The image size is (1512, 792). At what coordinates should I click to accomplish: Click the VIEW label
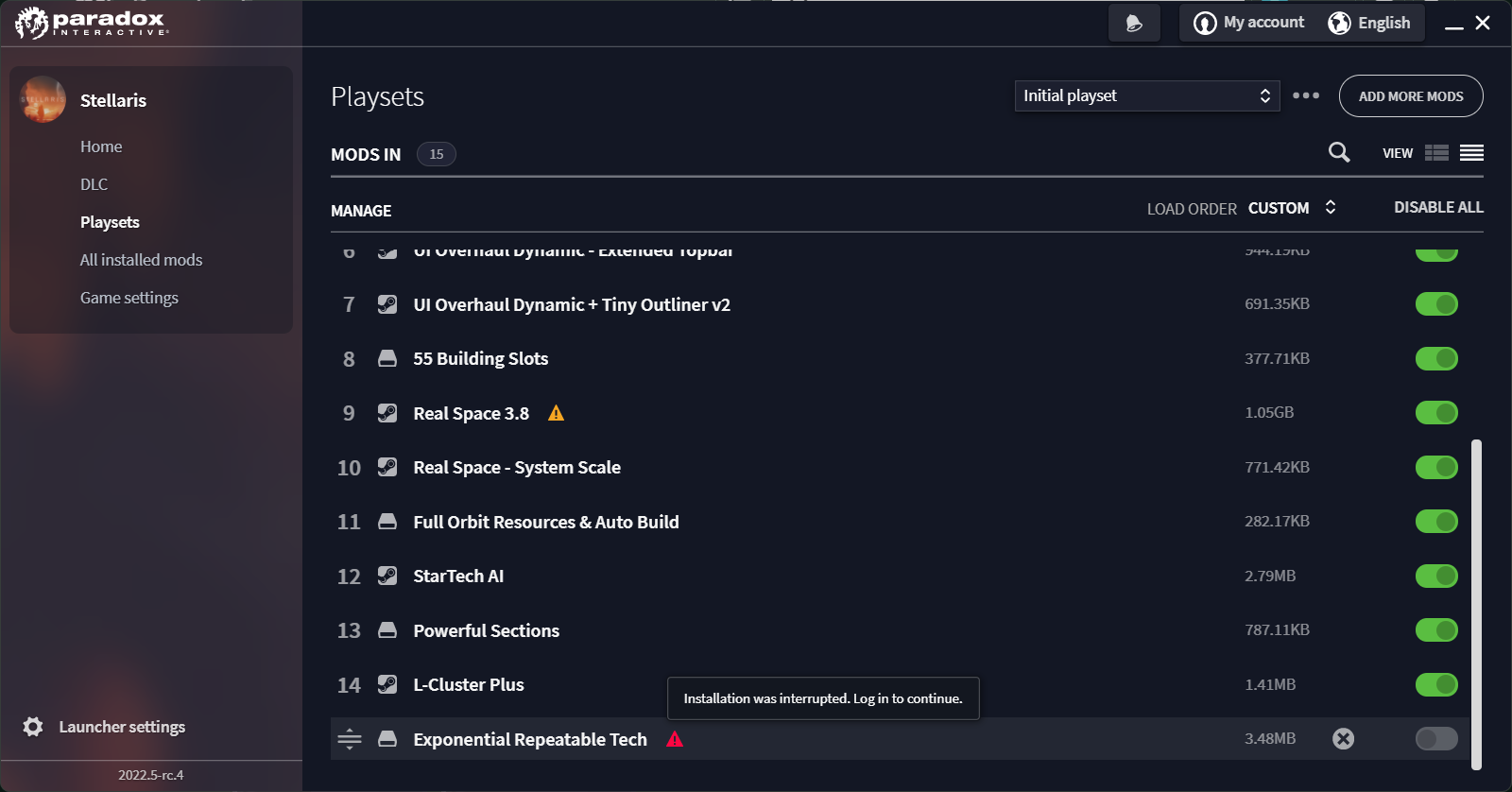(1398, 153)
